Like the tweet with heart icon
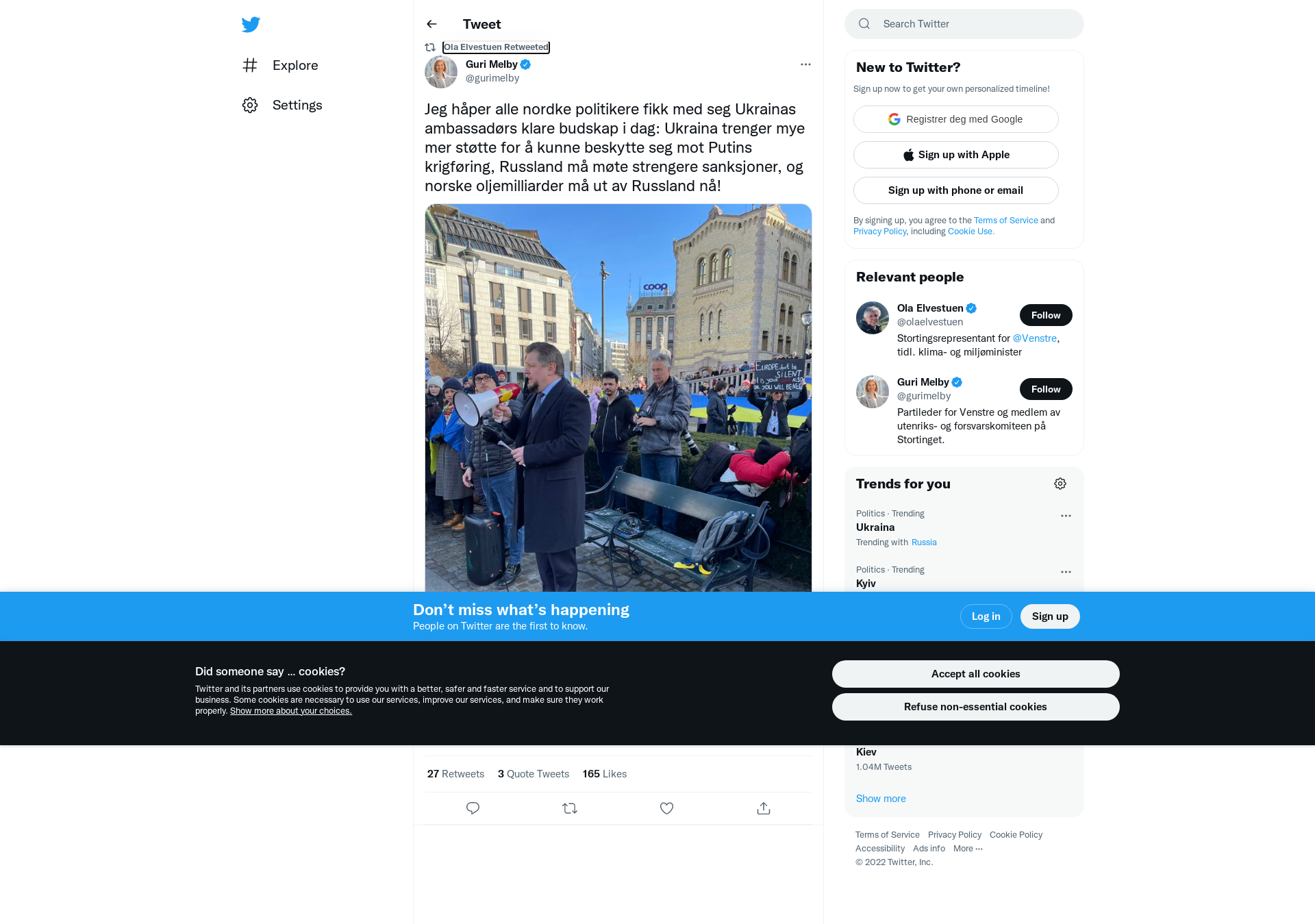 666,808
